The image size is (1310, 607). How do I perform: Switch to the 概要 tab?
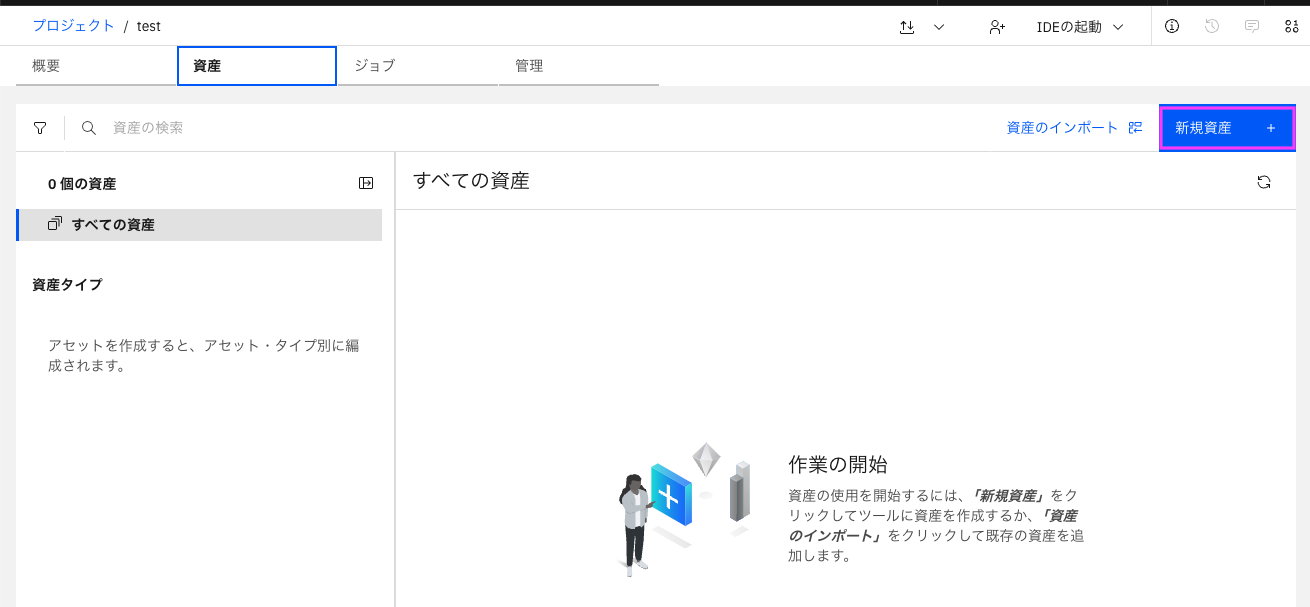pos(96,66)
